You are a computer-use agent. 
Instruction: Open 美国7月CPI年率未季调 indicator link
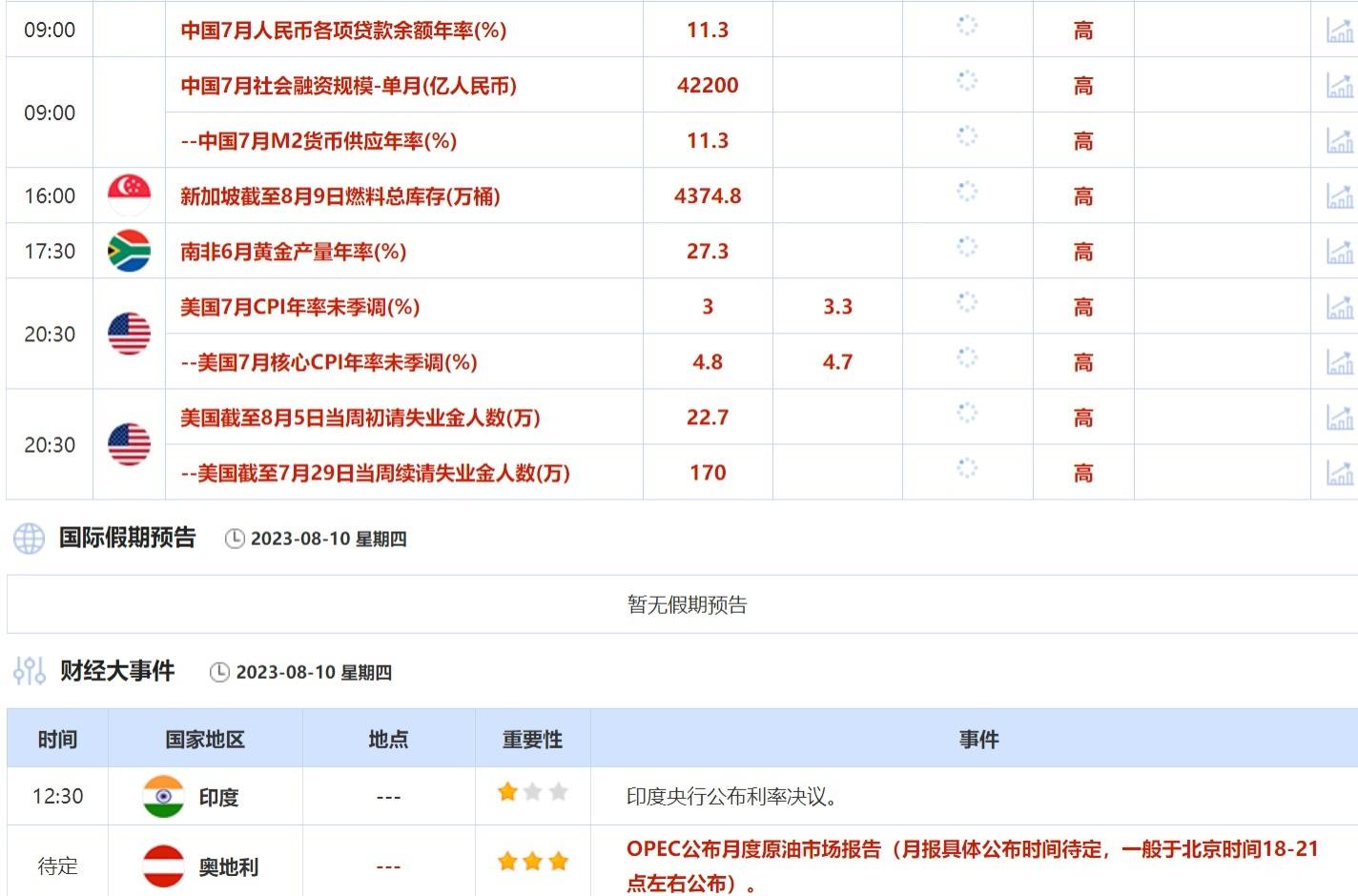click(299, 307)
